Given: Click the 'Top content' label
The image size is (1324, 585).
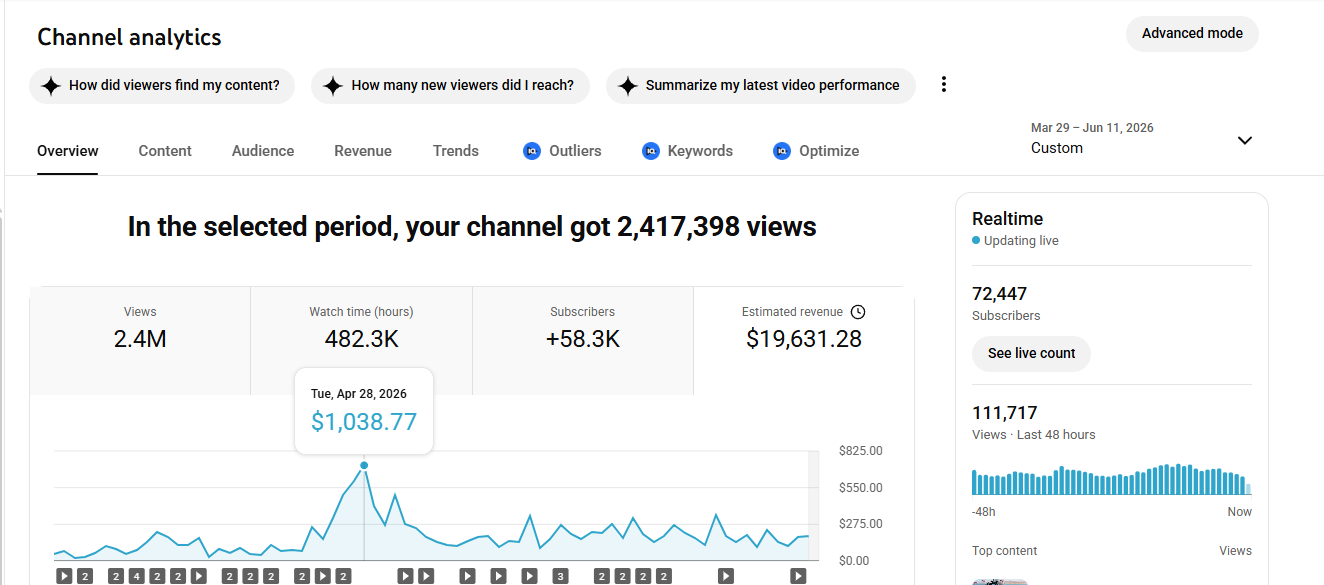Looking at the screenshot, I should (x=1005, y=551).
